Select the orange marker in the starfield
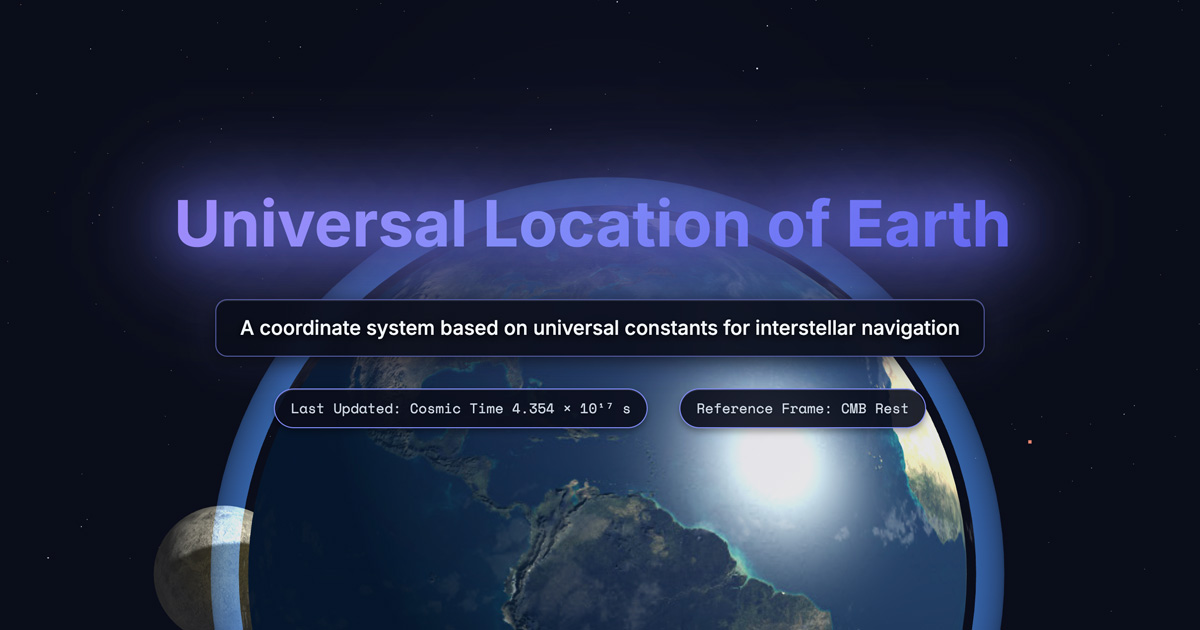The image size is (1200, 630). pyautogui.click(x=1028, y=440)
